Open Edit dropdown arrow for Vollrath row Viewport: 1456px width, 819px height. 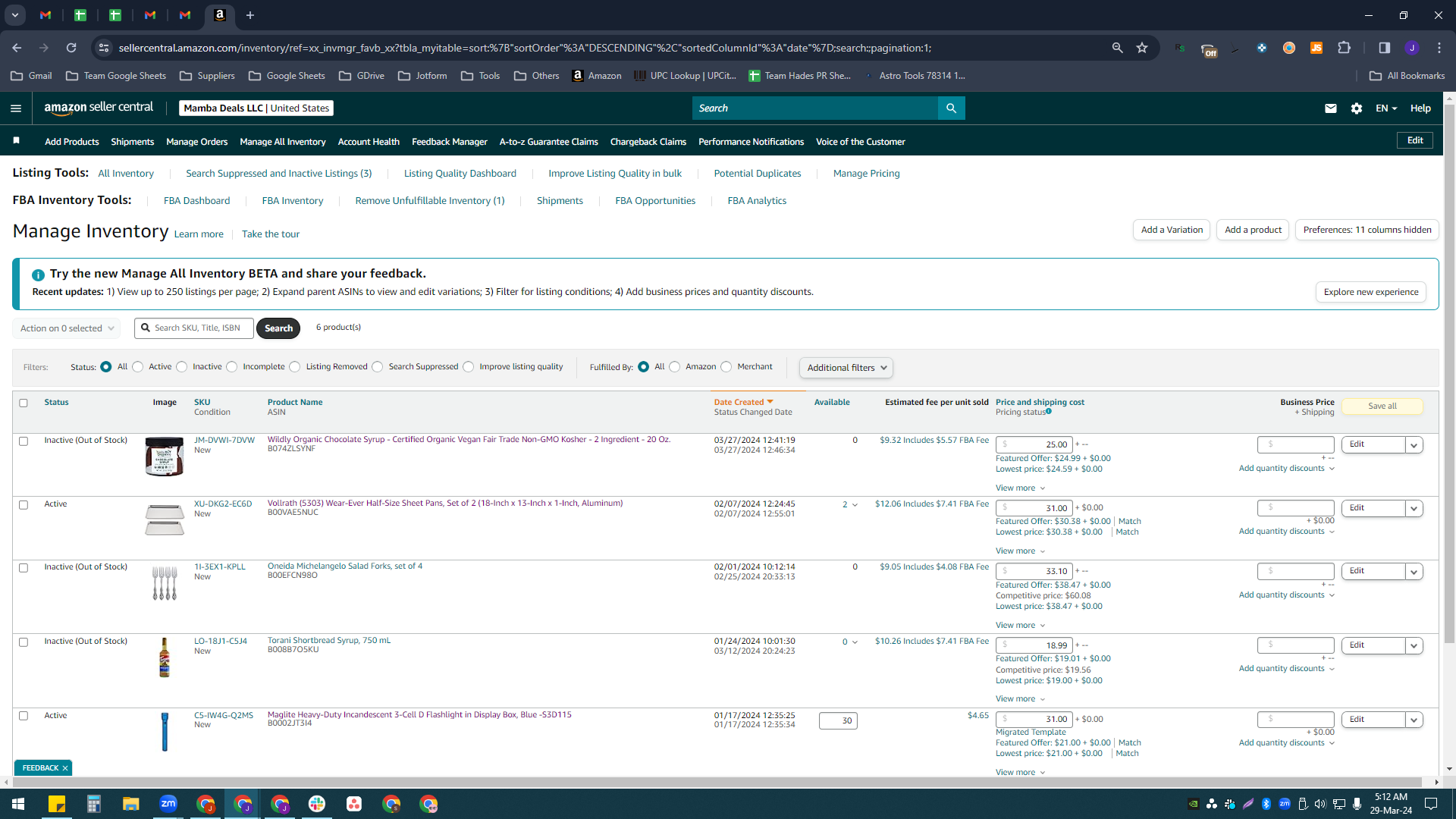pos(1414,509)
